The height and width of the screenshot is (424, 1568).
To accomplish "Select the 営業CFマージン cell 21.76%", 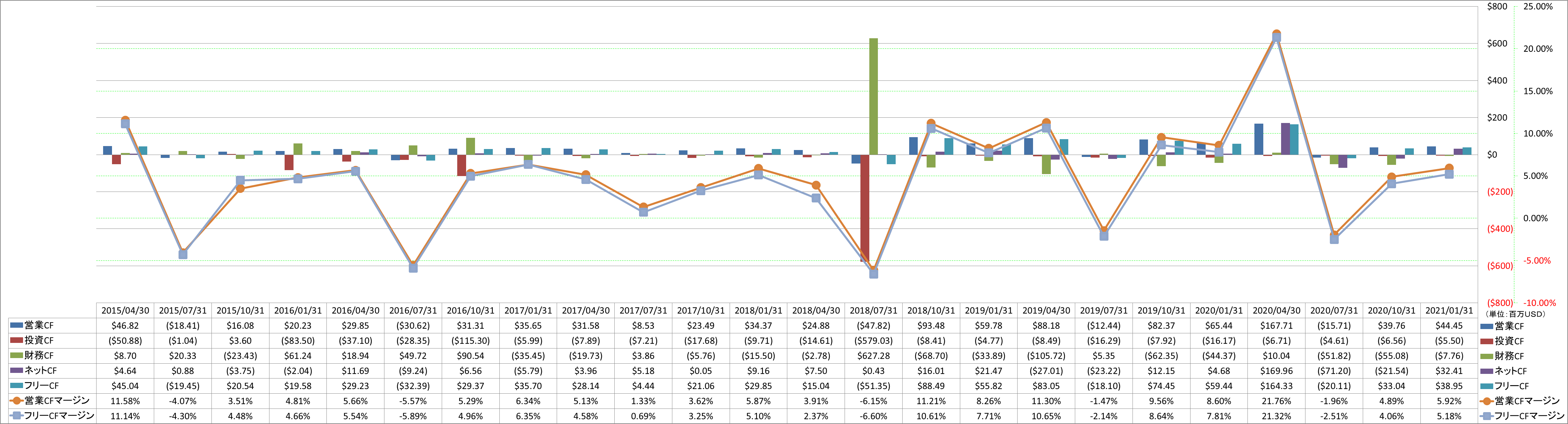I will click(1276, 401).
